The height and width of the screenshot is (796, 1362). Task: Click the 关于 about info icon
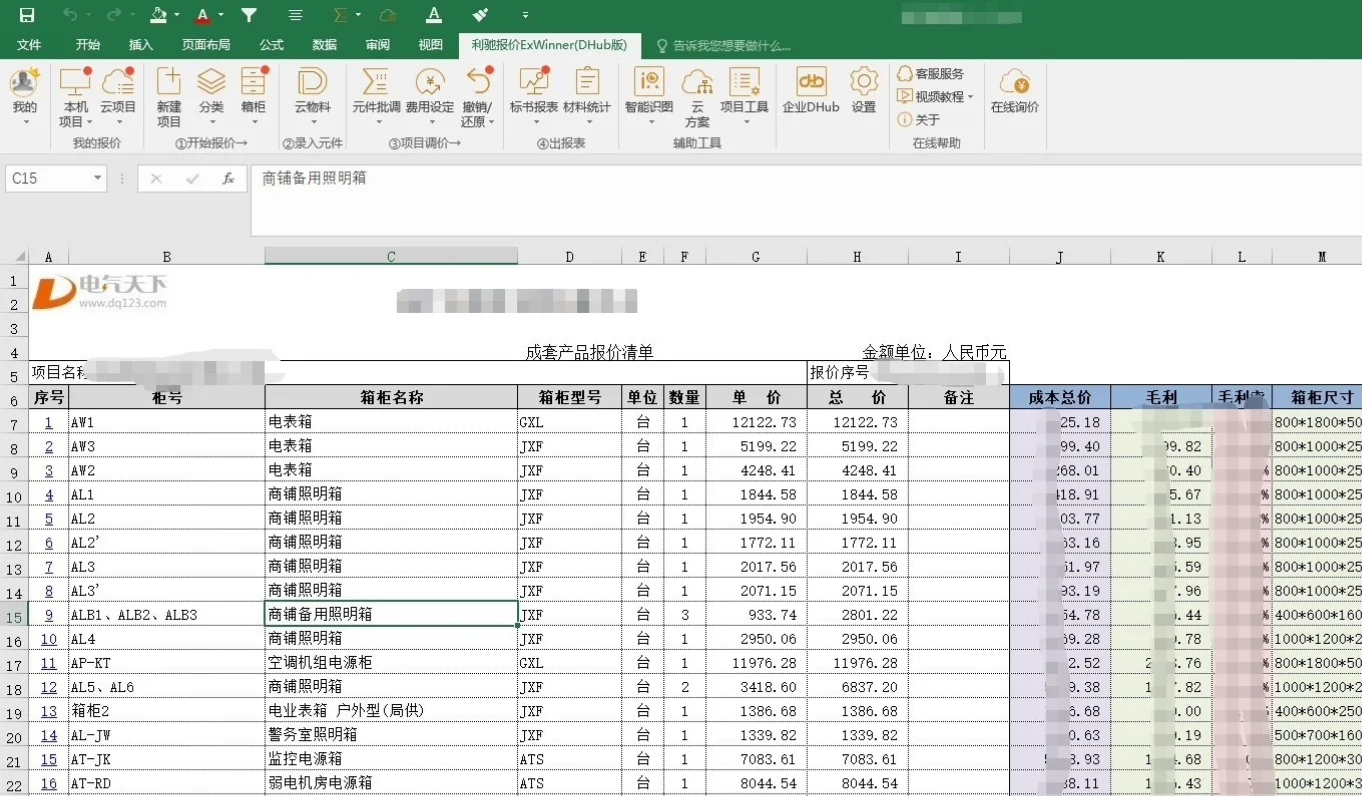[x=905, y=120]
